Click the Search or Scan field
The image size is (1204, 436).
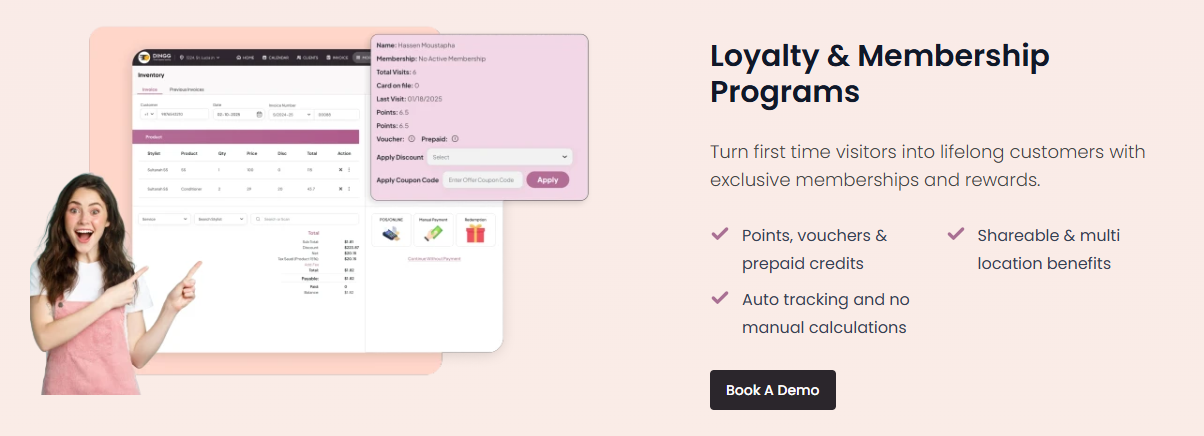coord(307,218)
